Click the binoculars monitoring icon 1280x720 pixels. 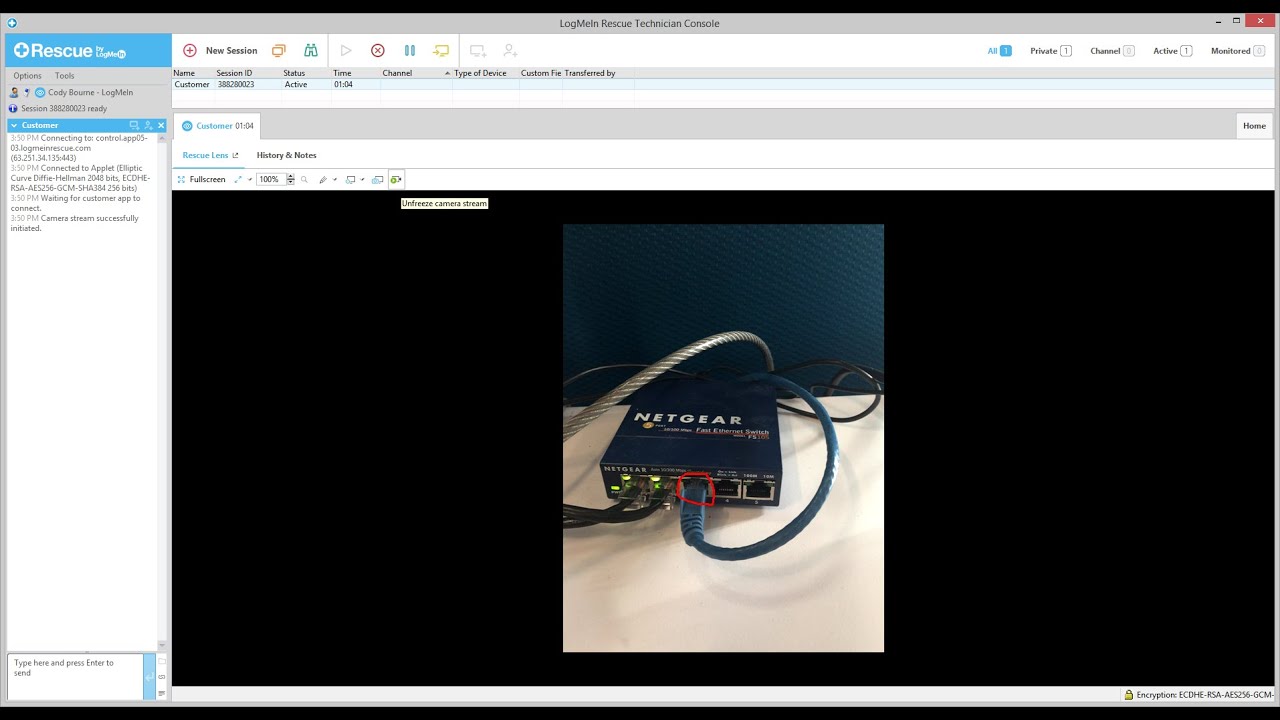[311, 50]
